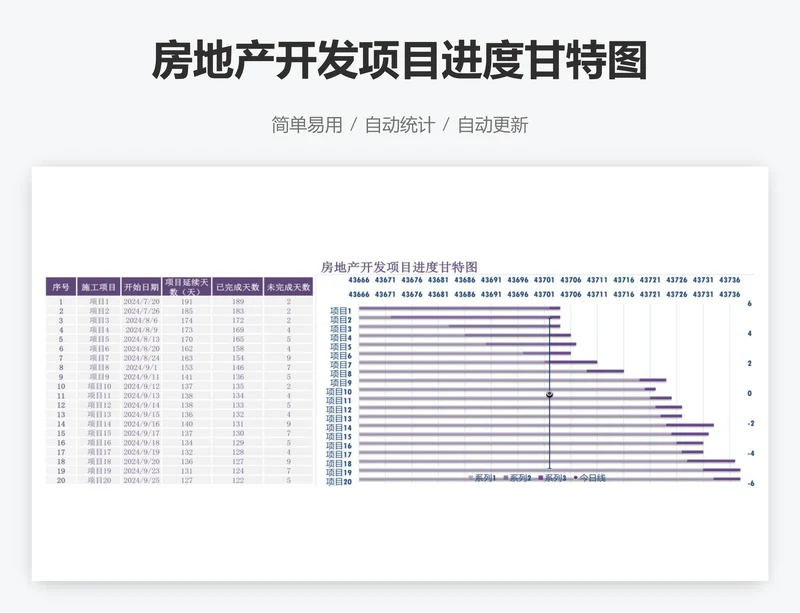Select the completed days cell 122

tap(238, 480)
